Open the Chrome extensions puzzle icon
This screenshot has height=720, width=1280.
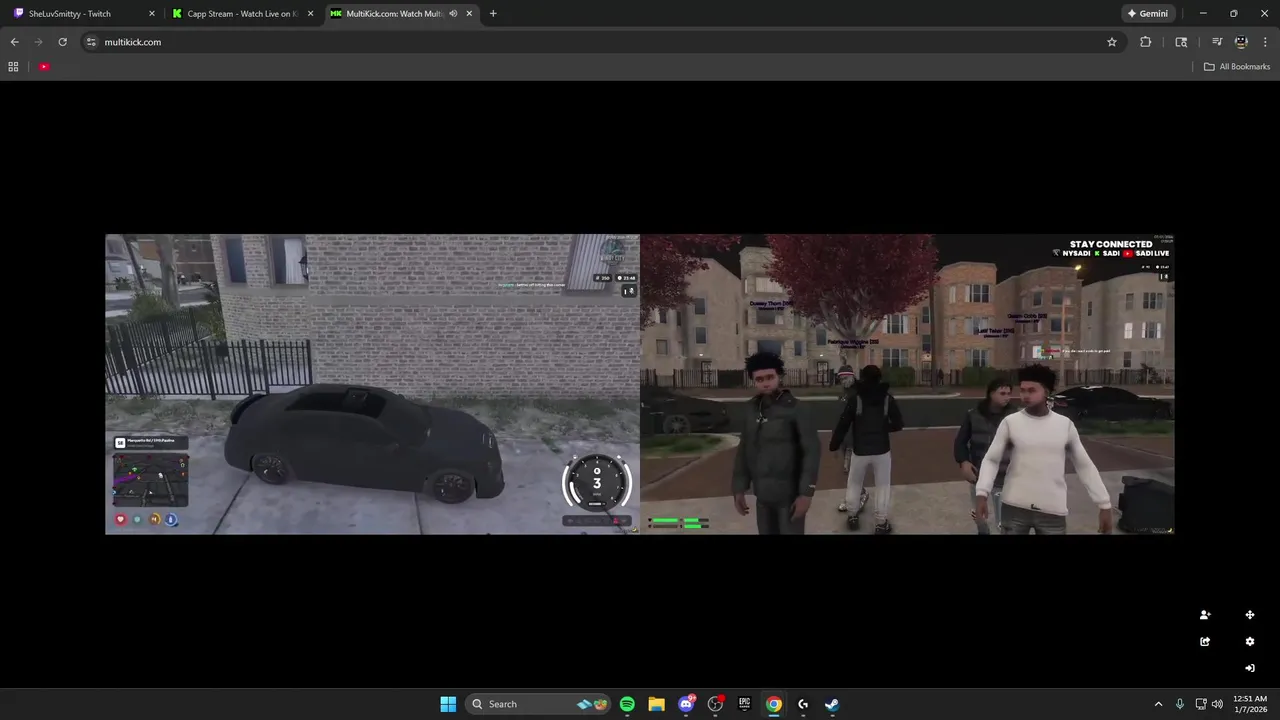(1146, 42)
